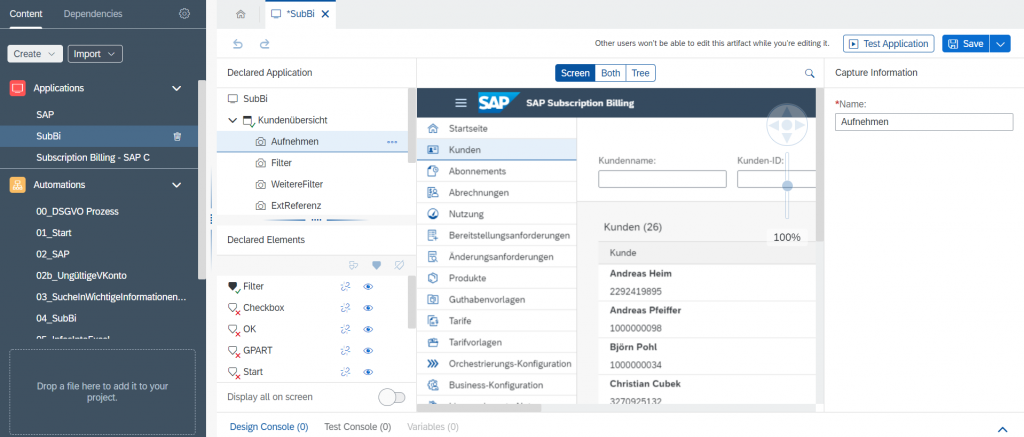
Task: Open the 02_SAP automation
Action: coord(53,254)
